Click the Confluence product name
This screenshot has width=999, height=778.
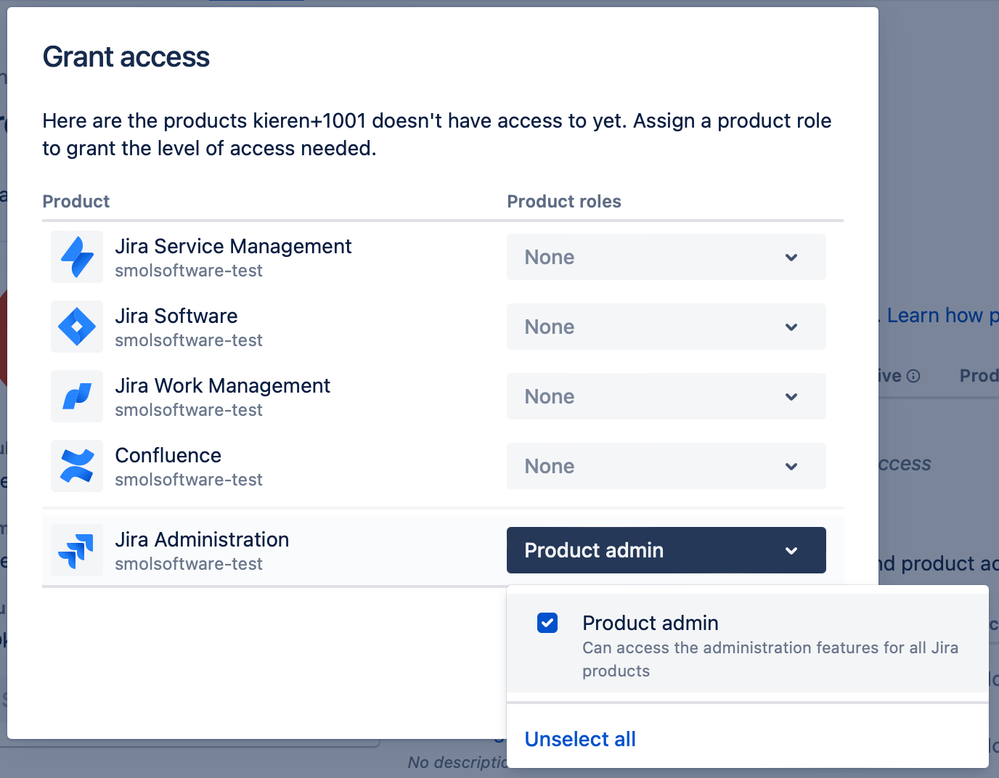[x=168, y=455]
